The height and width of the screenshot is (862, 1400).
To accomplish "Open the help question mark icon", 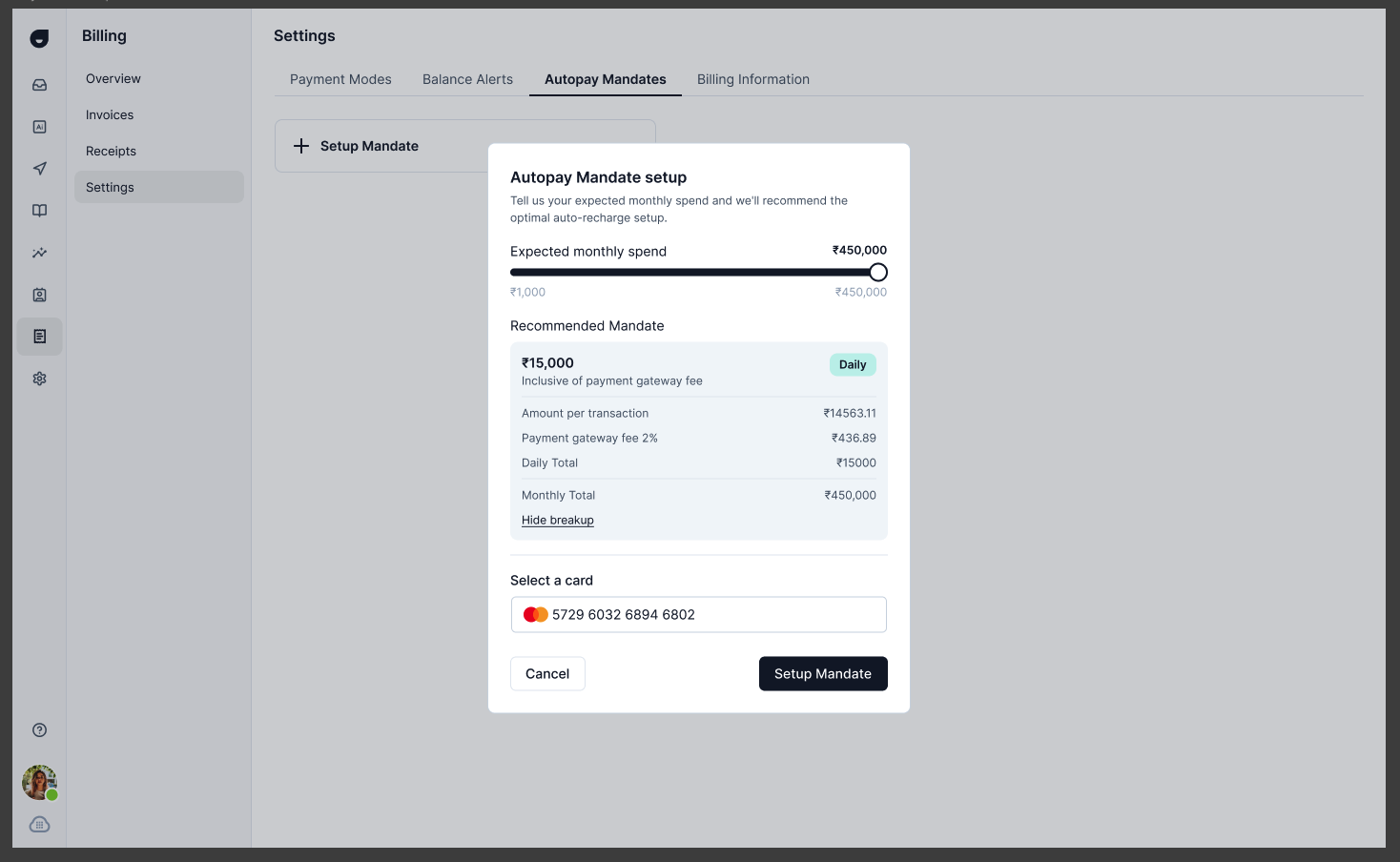I will tap(39, 730).
